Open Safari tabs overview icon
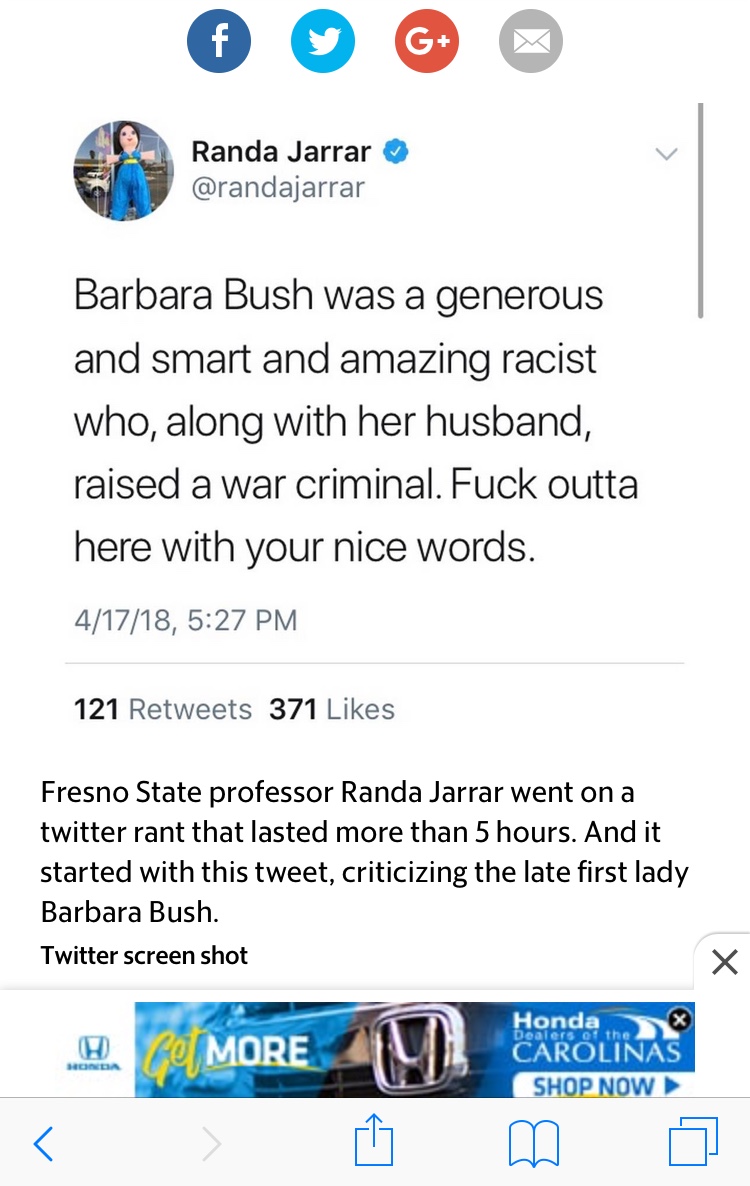750x1186 pixels. click(x=693, y=1141)
